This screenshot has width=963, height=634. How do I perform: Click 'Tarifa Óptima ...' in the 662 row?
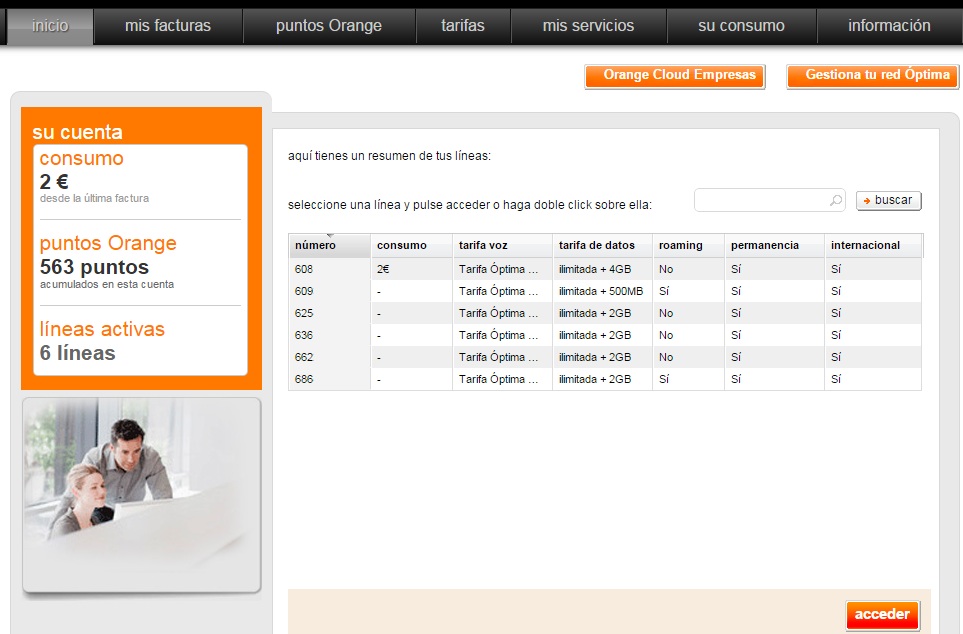click(x=499, y=358)
